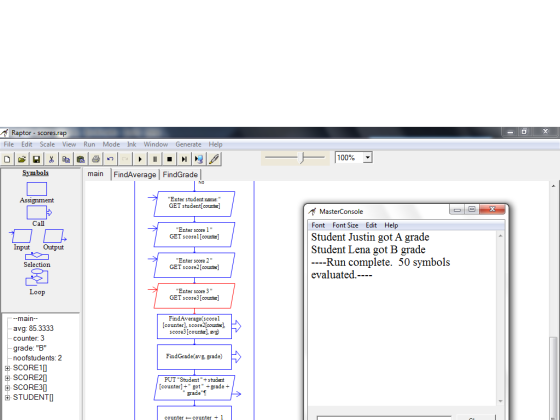The image size is (560, 420).
Task: Open the View menu
Action: (69, 144)
